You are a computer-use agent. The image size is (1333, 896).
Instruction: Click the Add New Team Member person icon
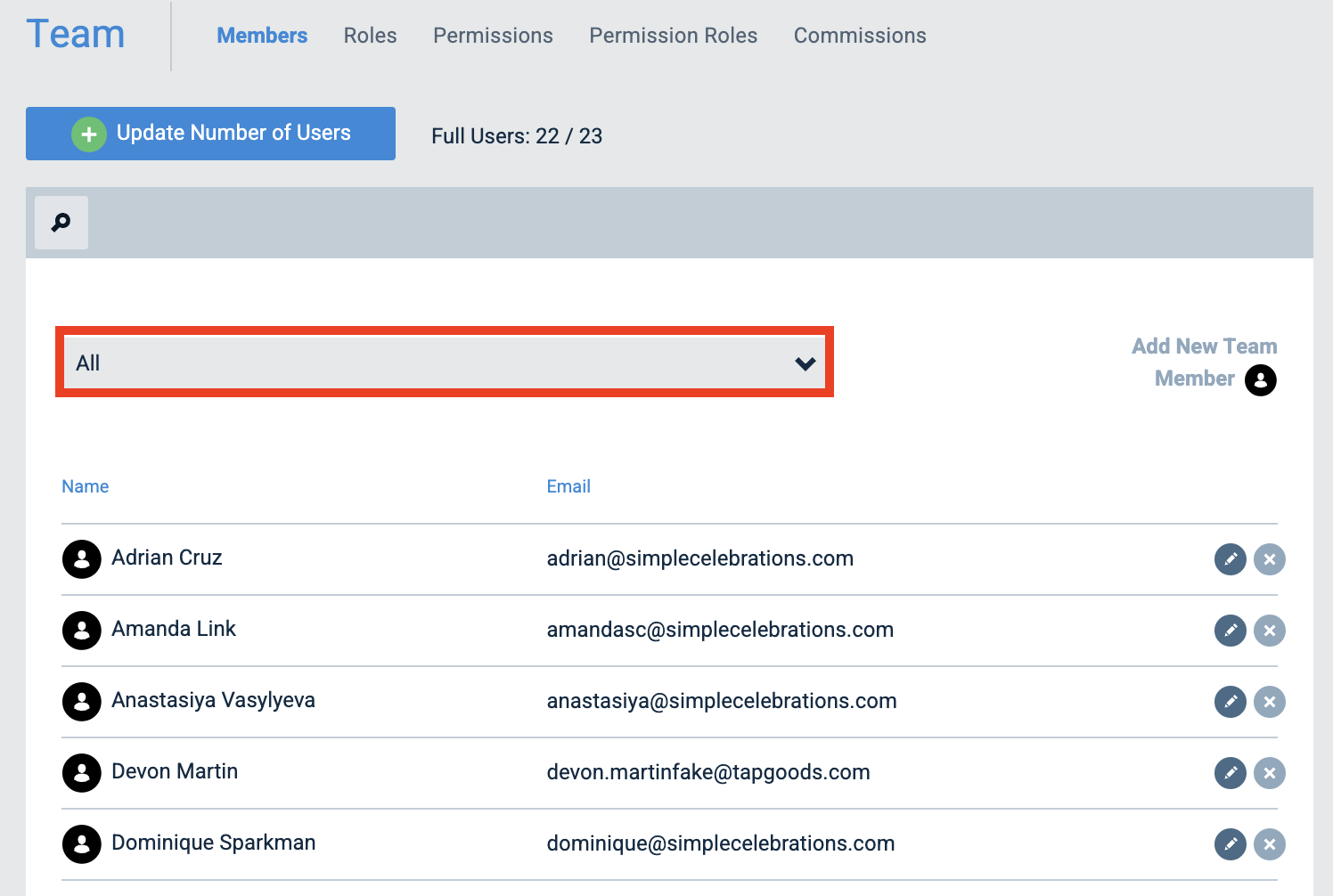tap(1261, 380)
